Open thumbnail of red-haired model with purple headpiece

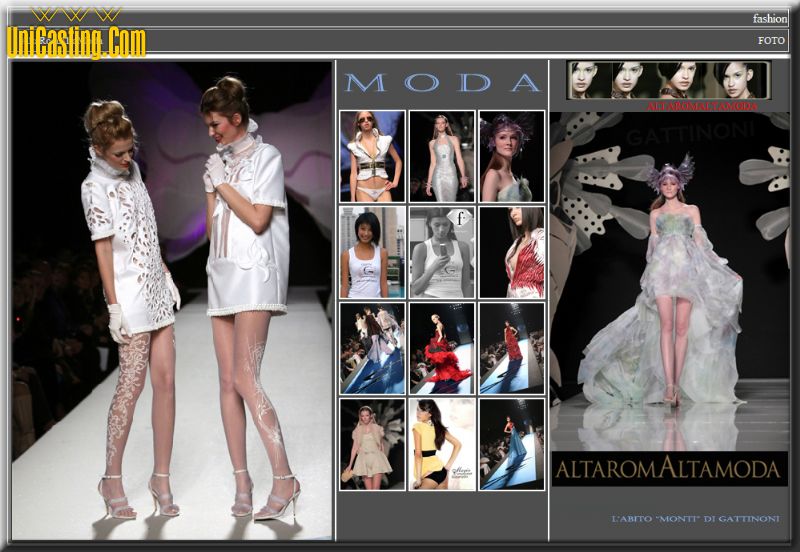512,156
